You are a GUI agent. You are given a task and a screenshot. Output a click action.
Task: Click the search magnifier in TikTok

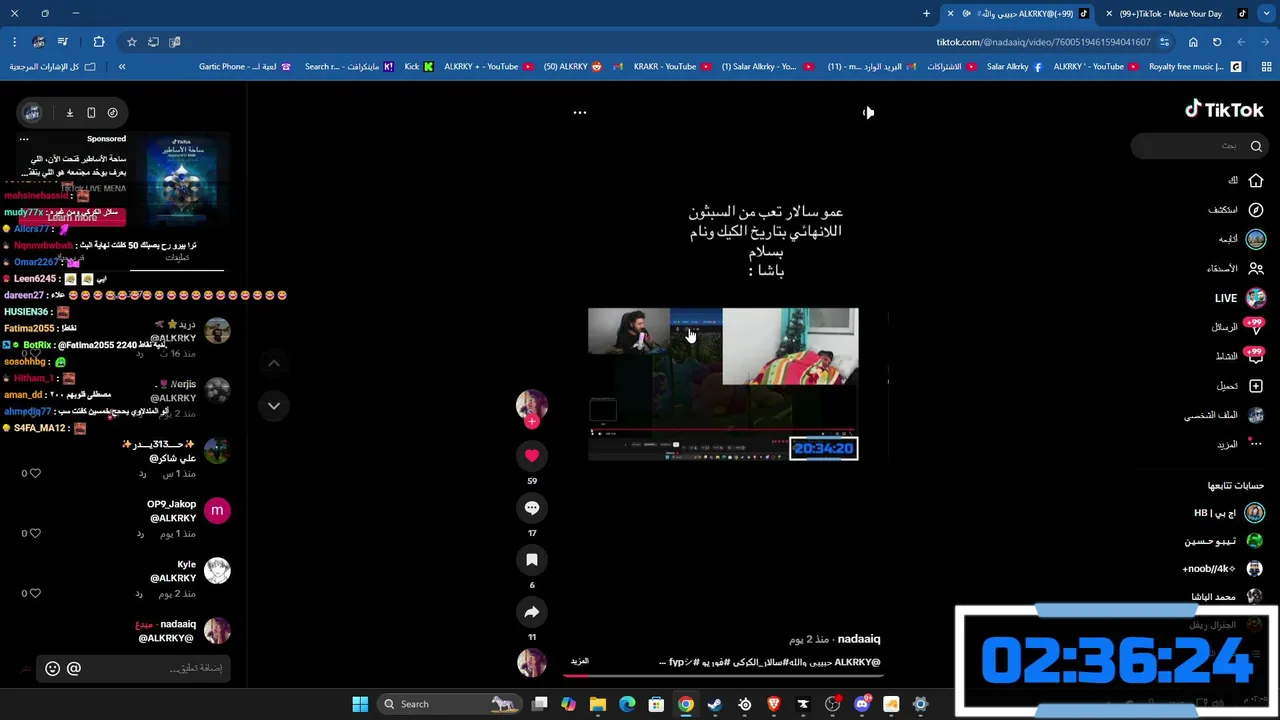[x=1256, y=146]
